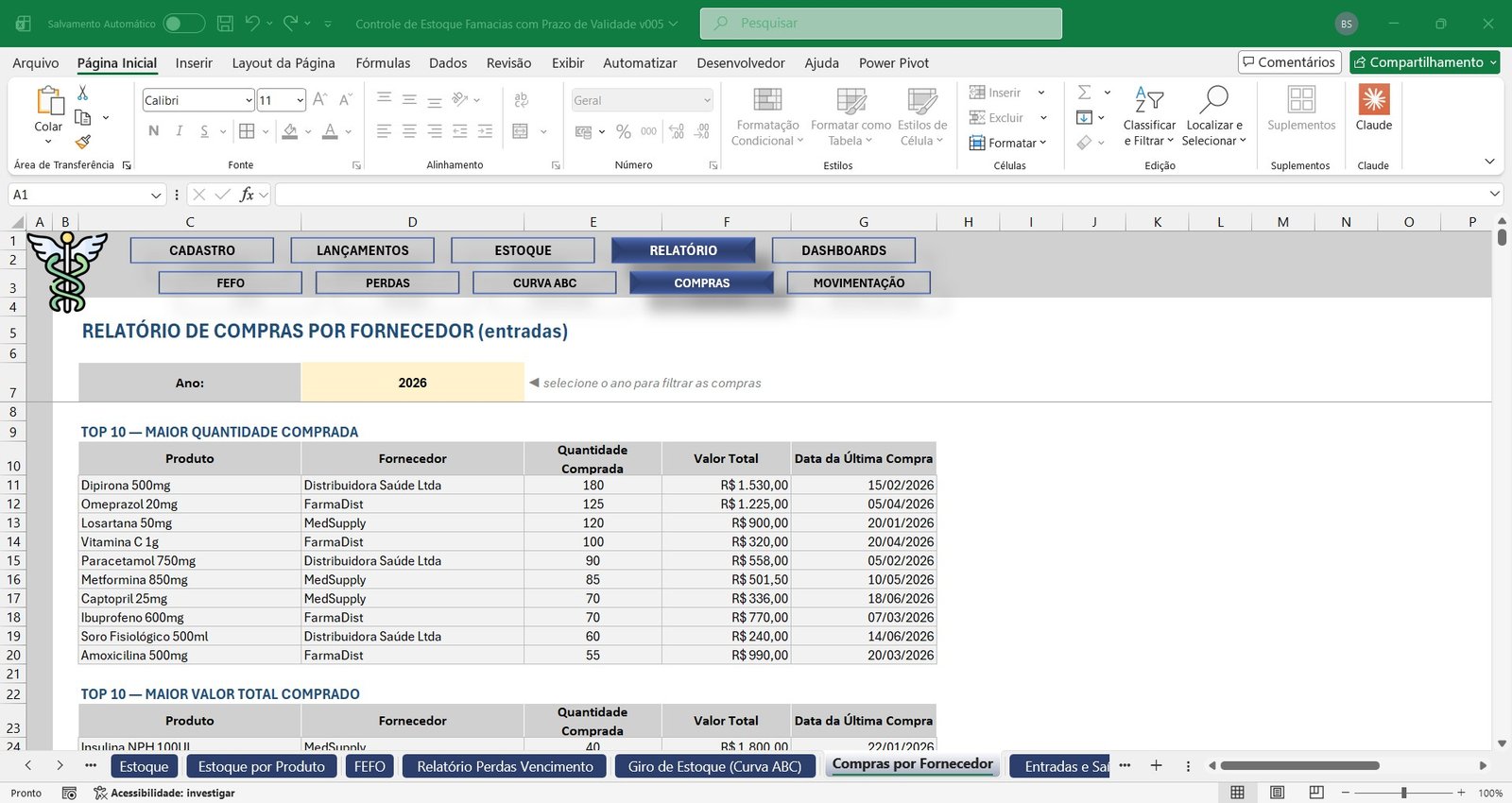The width and height of the screenshot is (1512, 803).
Task: Click the wrap text icon
Action: (521, 100)
